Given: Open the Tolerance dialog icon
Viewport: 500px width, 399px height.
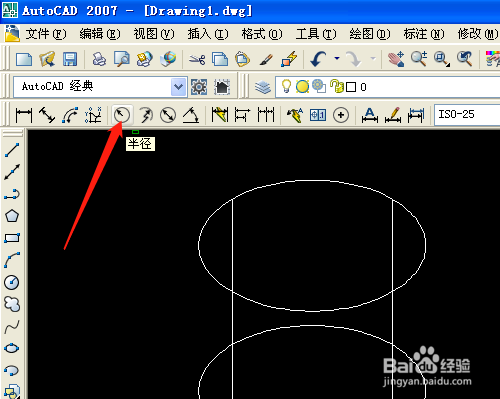Looking at the screenshot, I should (318, 115).
